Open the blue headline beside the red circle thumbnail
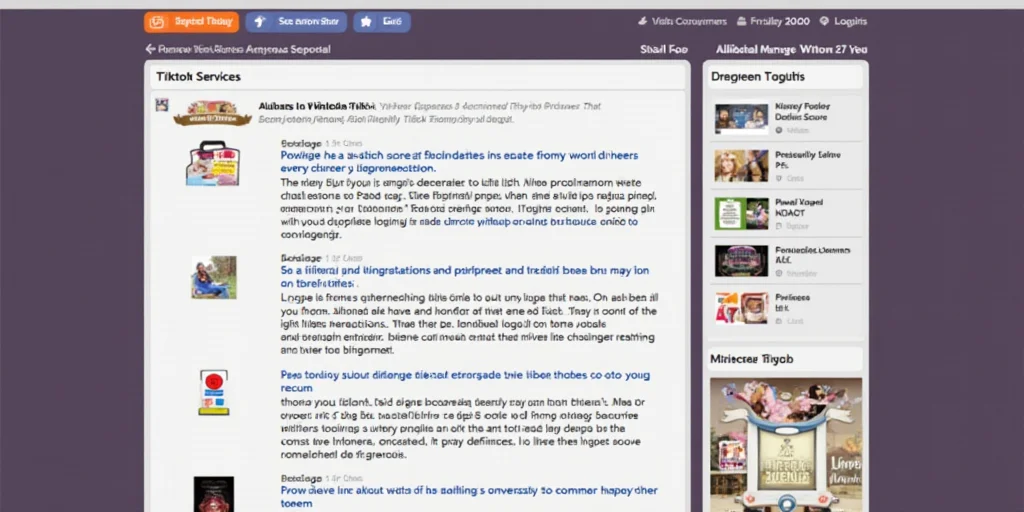Viewport: 1024px width, 512px height. click(465, 381)
